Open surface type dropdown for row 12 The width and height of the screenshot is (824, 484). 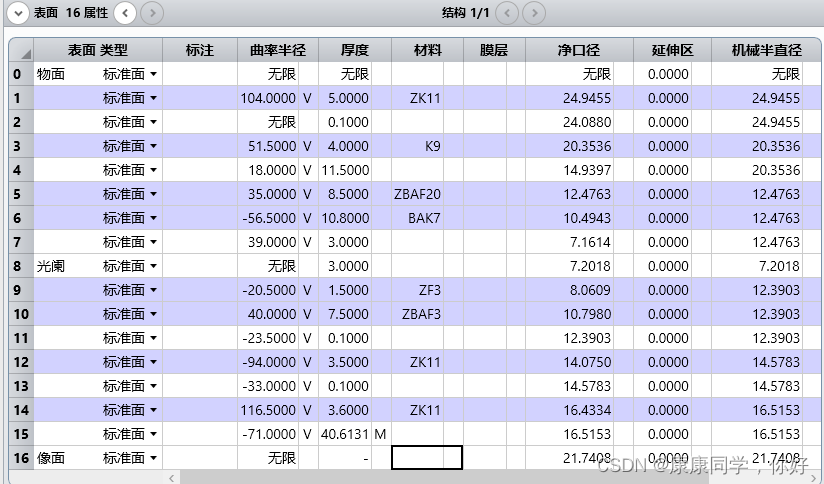pos(153,362)
